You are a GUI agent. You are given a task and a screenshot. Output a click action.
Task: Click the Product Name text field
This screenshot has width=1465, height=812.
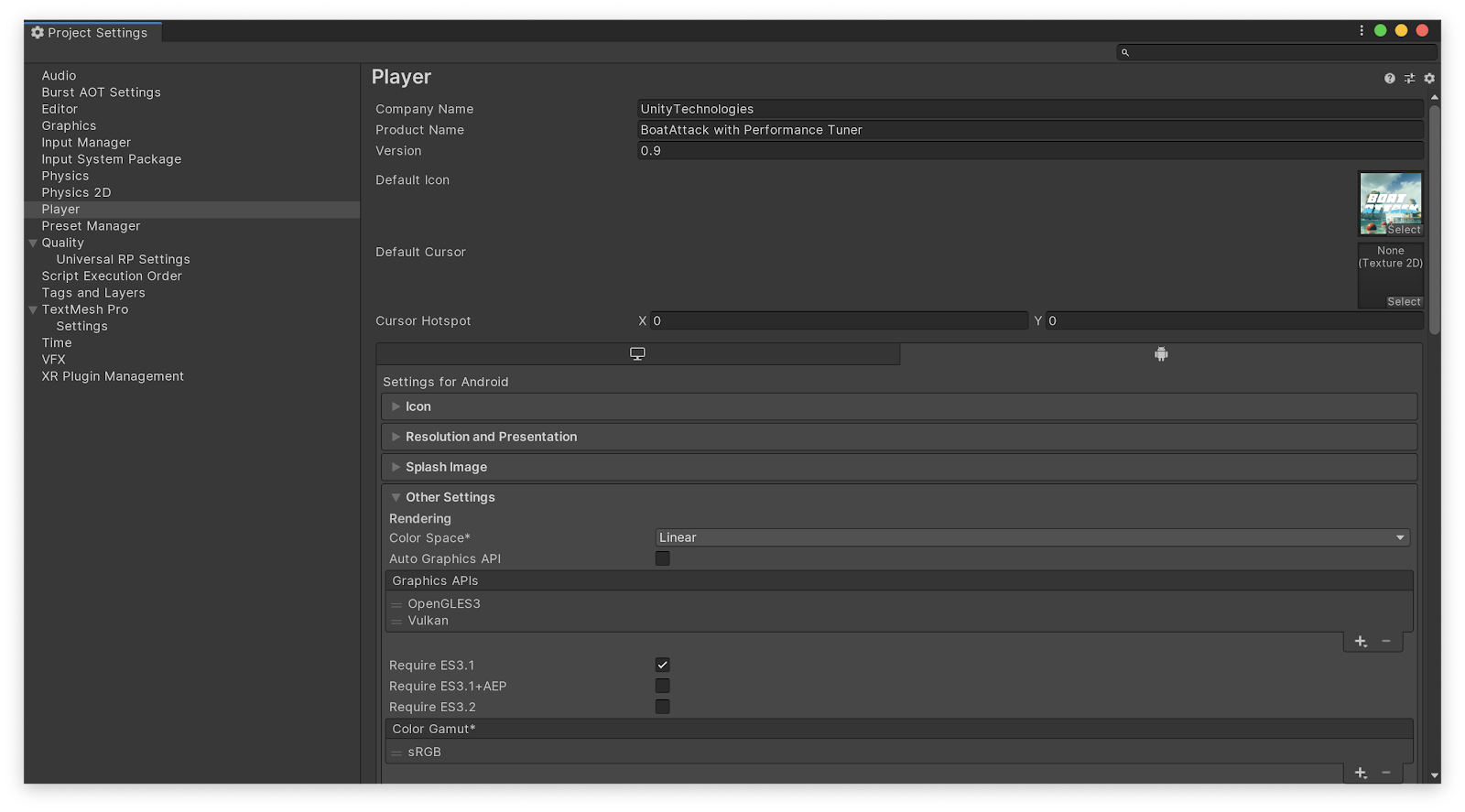click(x=1029, y=130)
